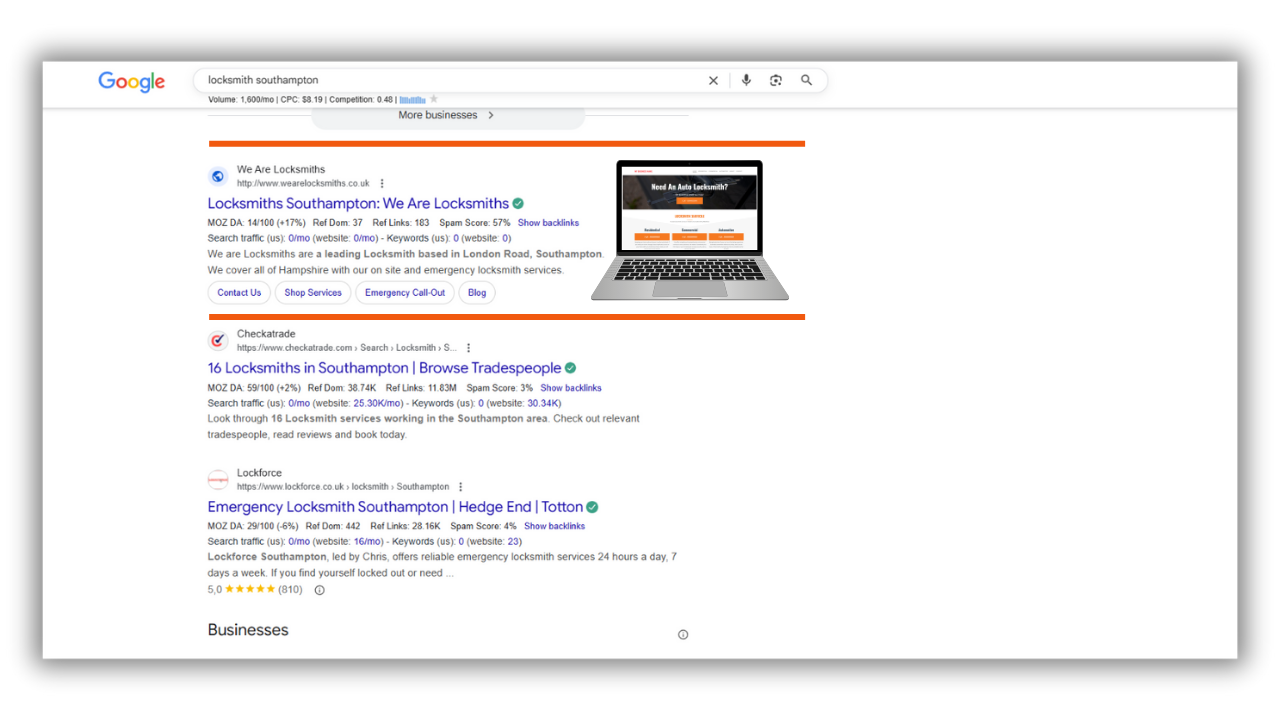This screenshot has height=720, width=1280.
Task: Open three-dot menu for Lockforce result
Action: point(461,487)
